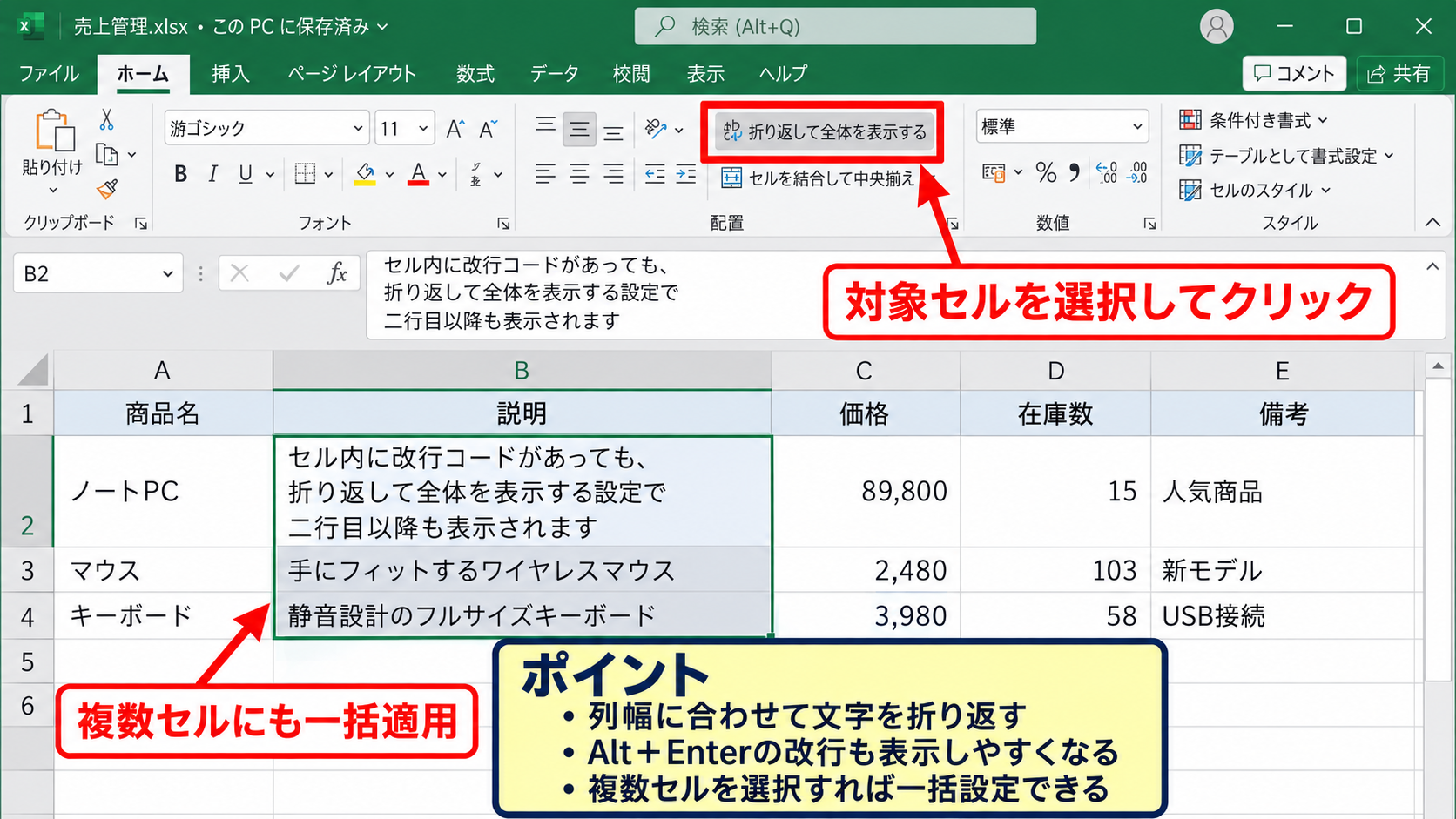This screenshot has width=1456, height=819.
Task: Click the Paste clipboard icon
Action: click(54, 131)
